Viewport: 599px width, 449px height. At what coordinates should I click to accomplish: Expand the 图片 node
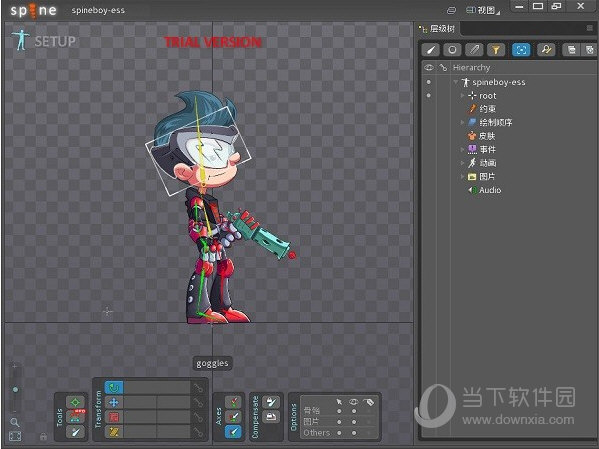[462, 176]
